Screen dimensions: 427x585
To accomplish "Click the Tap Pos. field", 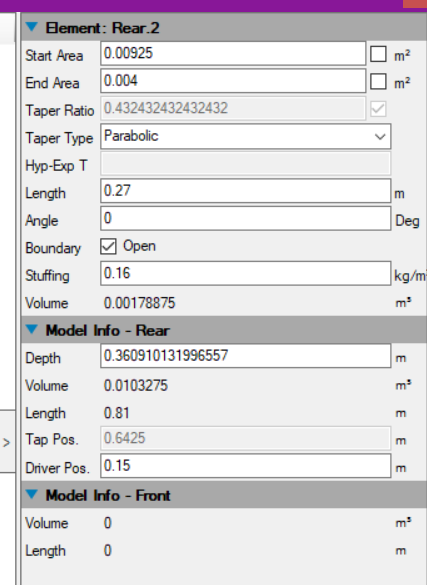I will pyautogui.click(x=245, y=438).
